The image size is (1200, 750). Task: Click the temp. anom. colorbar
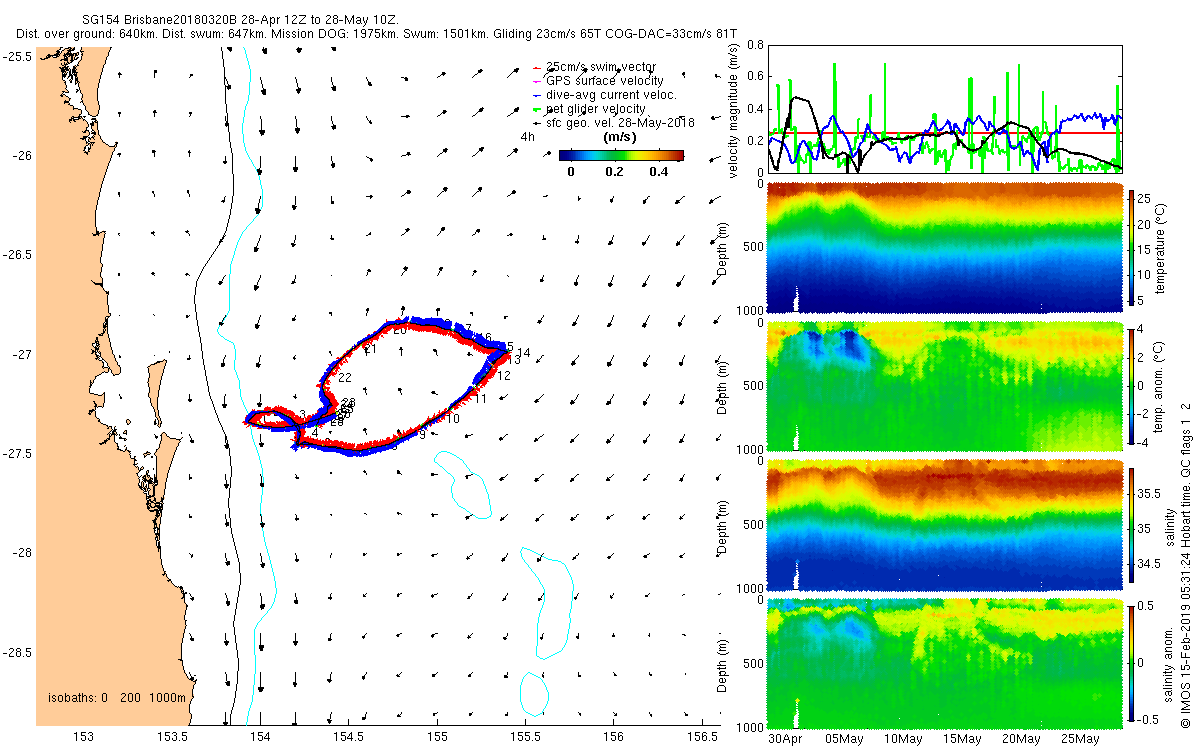(1133, 386)
